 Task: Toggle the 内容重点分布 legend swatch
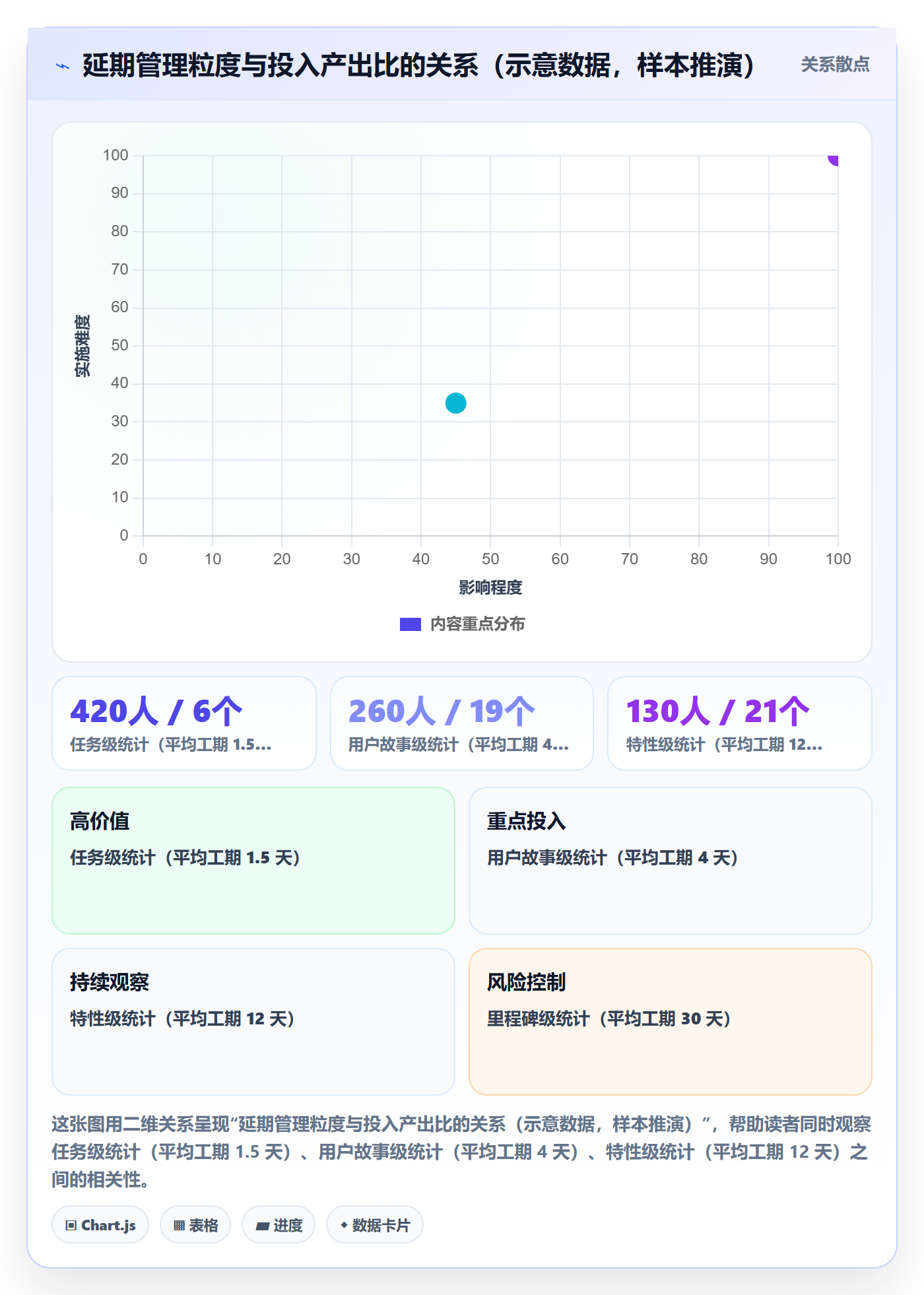pyautogui.click(x=410, y=624)
